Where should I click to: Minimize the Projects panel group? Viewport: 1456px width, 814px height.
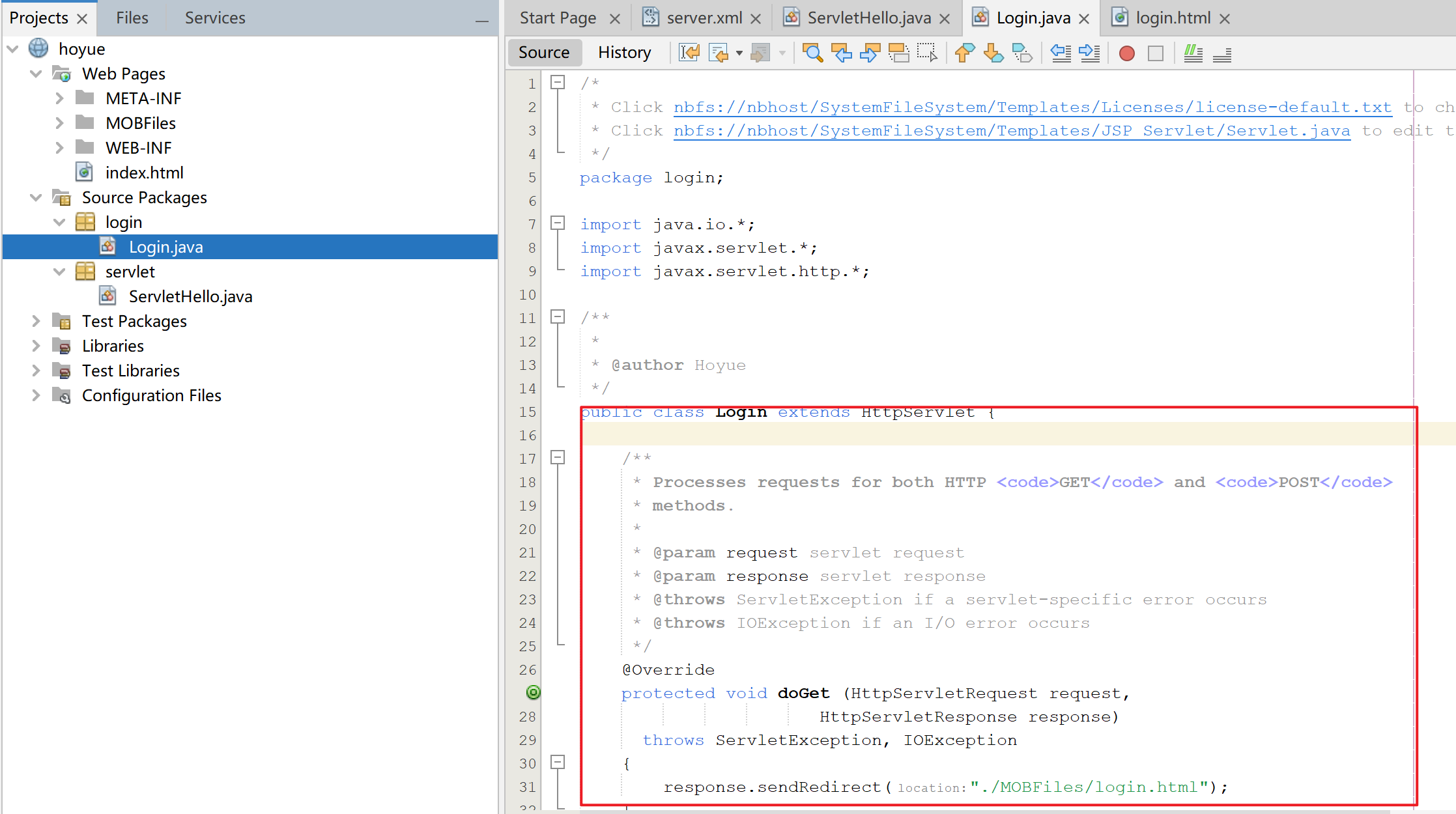tap(482, 21)
